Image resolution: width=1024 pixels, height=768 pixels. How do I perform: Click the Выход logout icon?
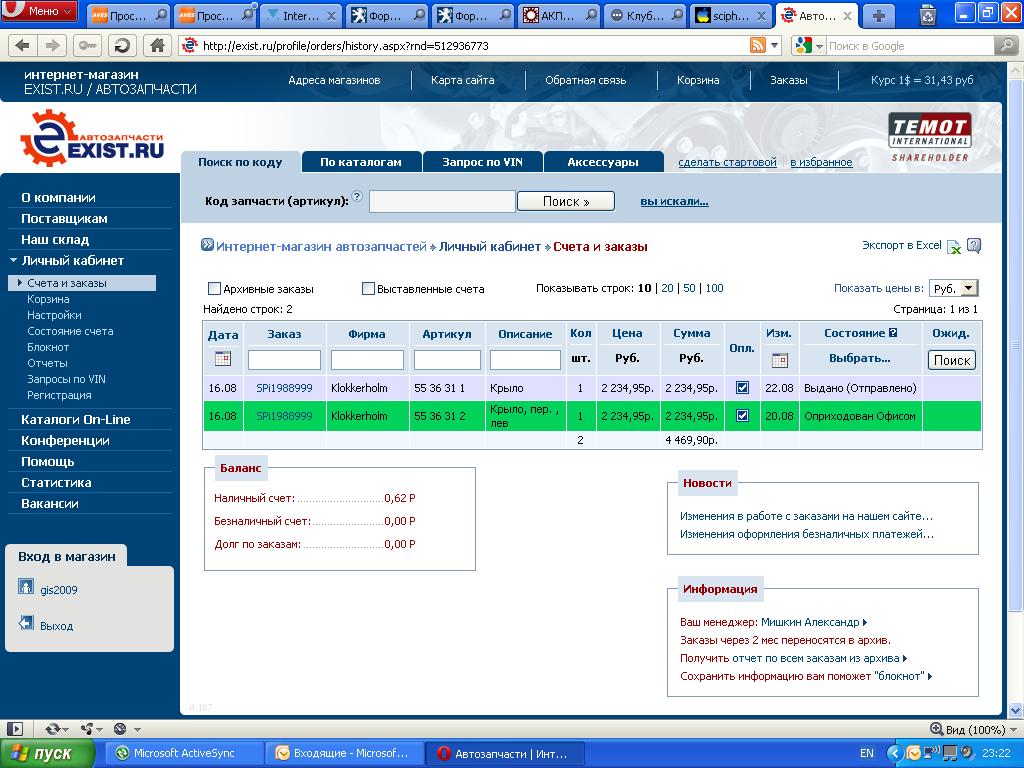(x=27, y=624)
